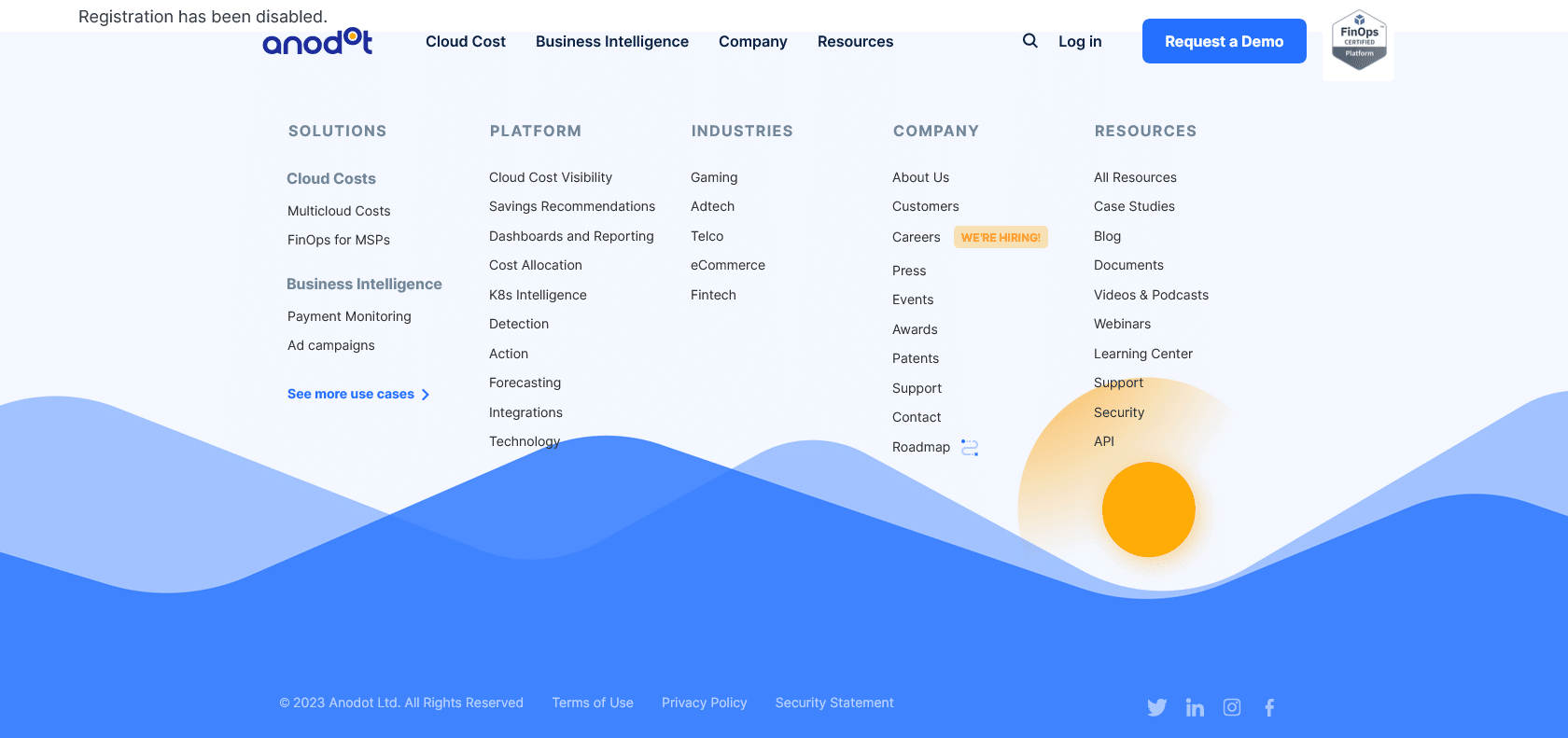Click the Request a Demo button

click(x=1225, y=41)
